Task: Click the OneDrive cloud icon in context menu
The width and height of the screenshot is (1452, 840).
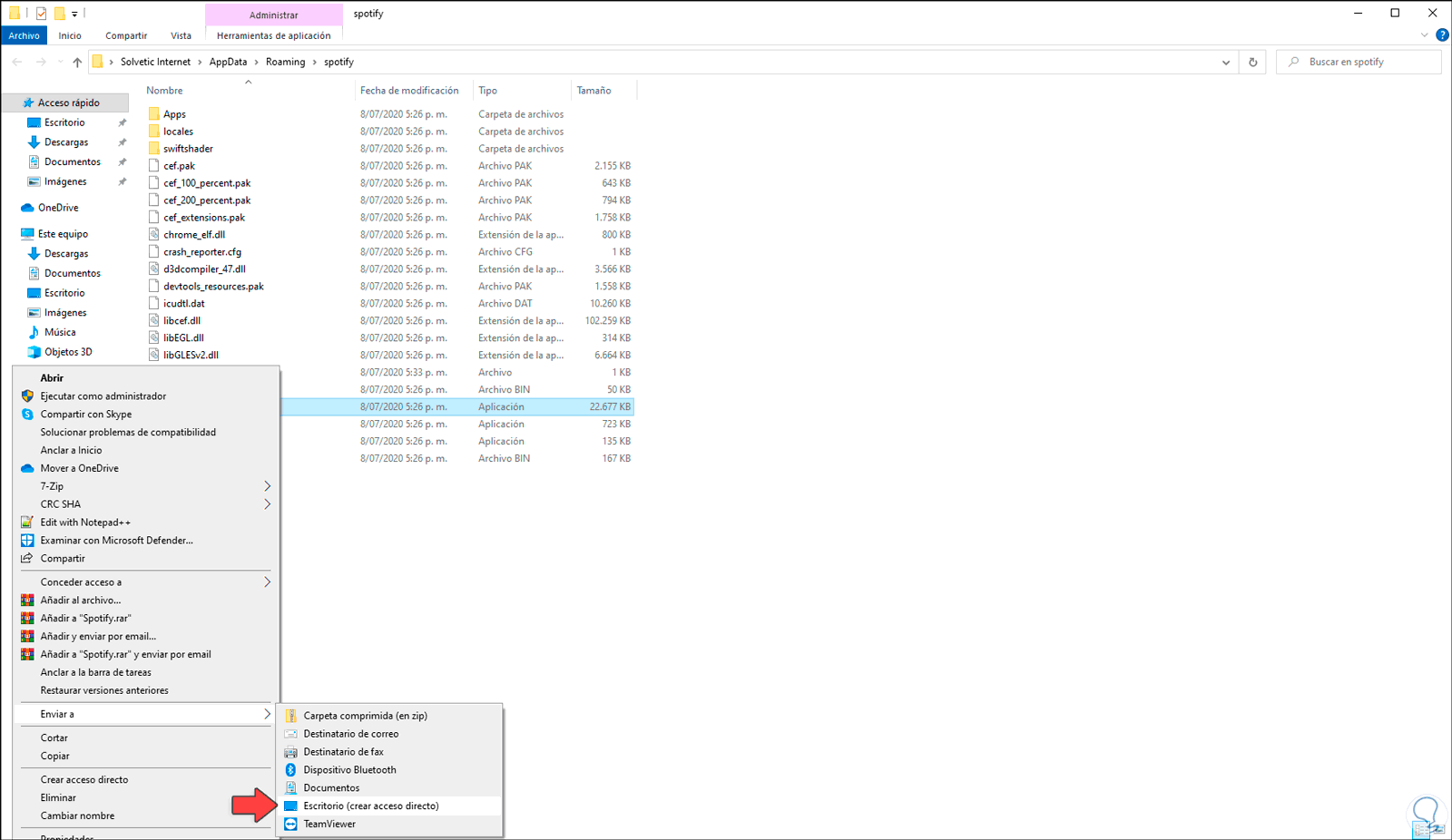Action: pos(27,469)
